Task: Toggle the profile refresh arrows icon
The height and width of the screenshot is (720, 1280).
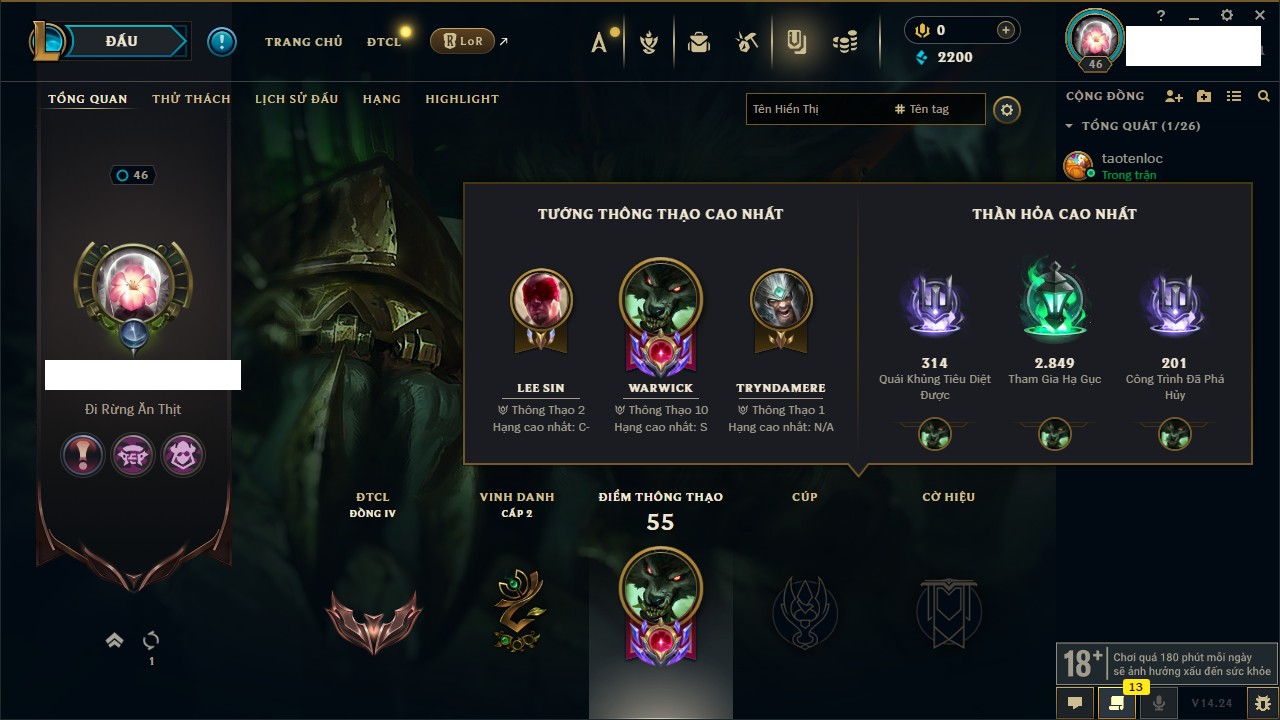Action: pos(151,640)
